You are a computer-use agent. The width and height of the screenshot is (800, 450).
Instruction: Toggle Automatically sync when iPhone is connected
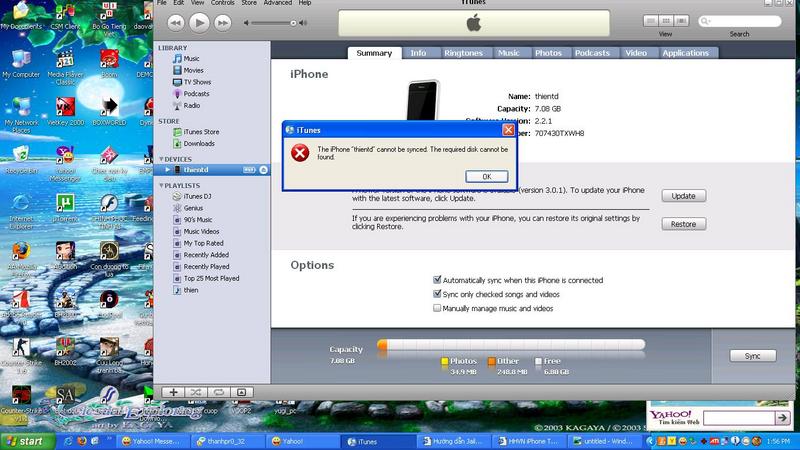point(437,281)
